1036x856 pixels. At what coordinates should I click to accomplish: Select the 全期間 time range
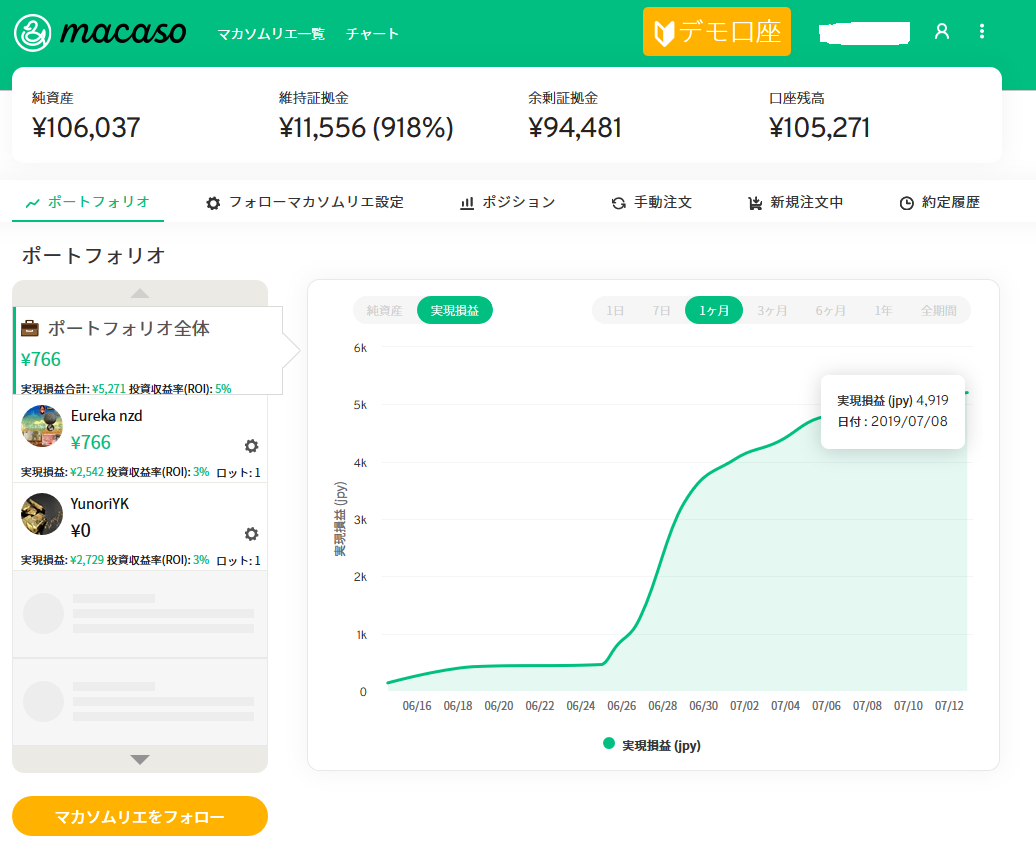pos(941,310)
